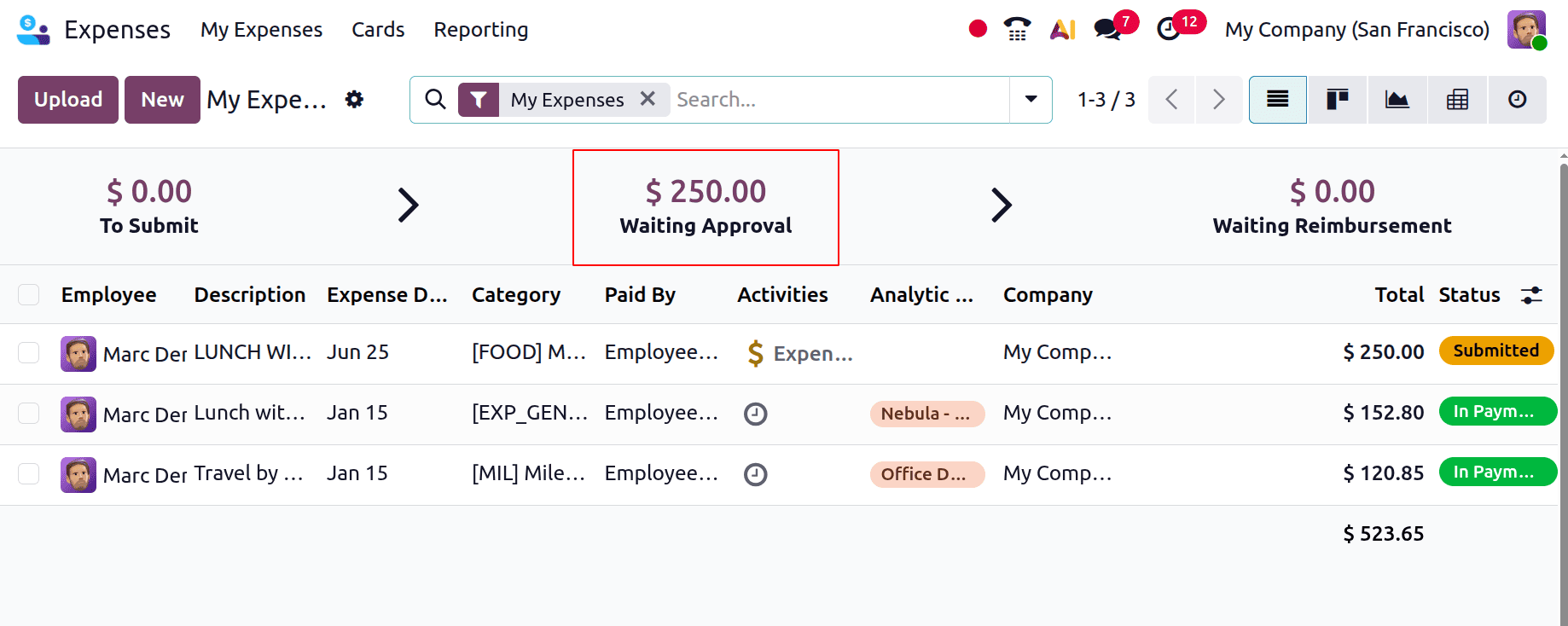Open the Cards menu

(x=378, y=30)
